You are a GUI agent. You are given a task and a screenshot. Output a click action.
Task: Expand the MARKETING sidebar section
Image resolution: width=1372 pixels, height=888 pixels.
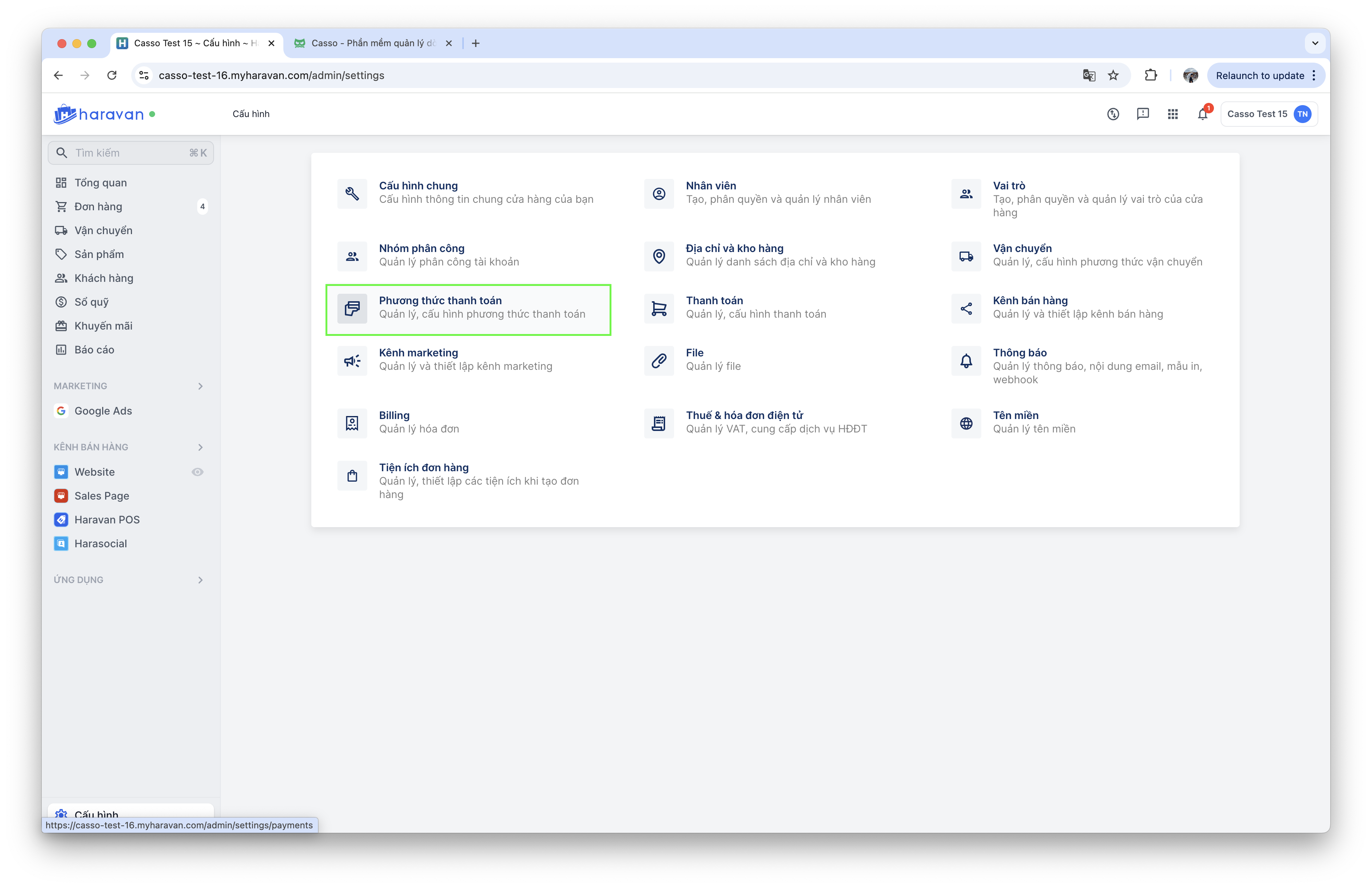[200, 386]
